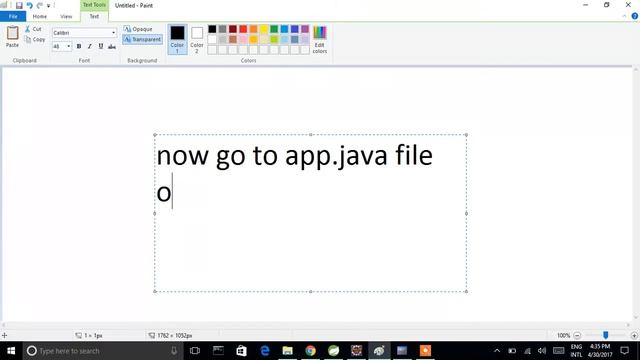The height and width of the screenshot is (360, 640).
Task: Click inside the text box on canvas
Action: pyautogui.click(x=310, y=213)
